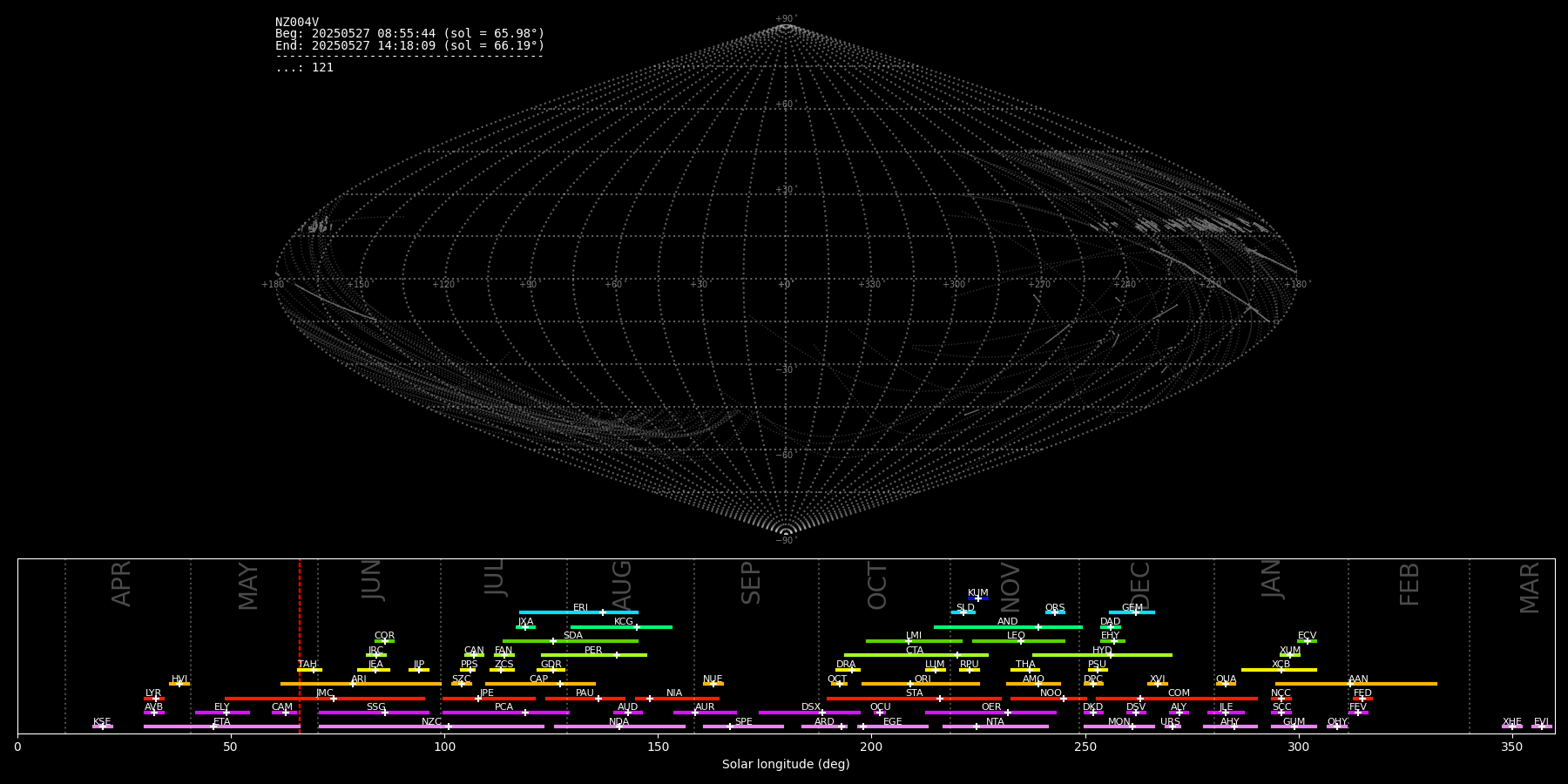This screenshot has height=784, width=1568.
Task: Click the NDA shower activity bar
Action: pos(619,727)
